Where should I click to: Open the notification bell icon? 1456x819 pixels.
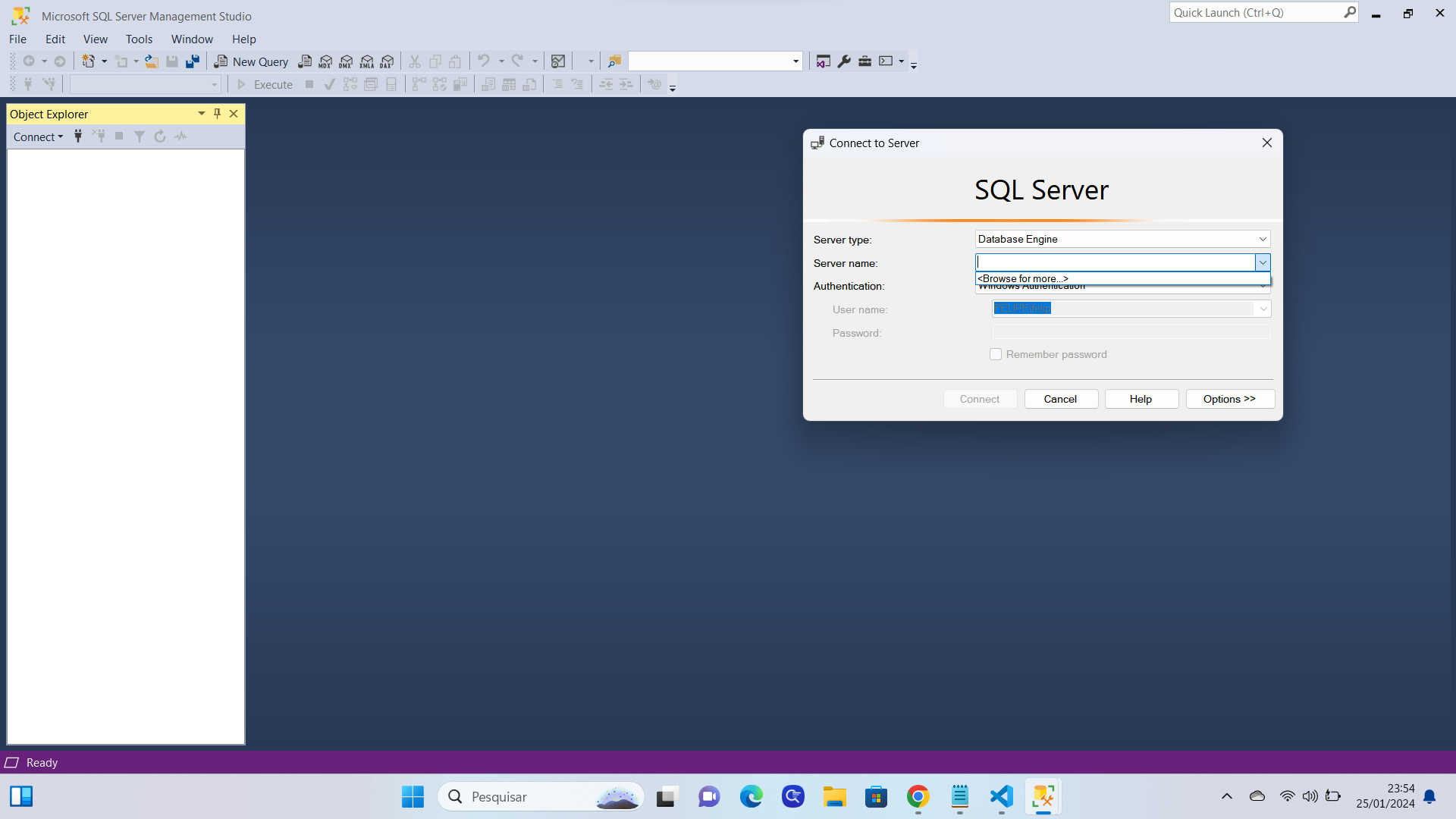point(1429,796)
